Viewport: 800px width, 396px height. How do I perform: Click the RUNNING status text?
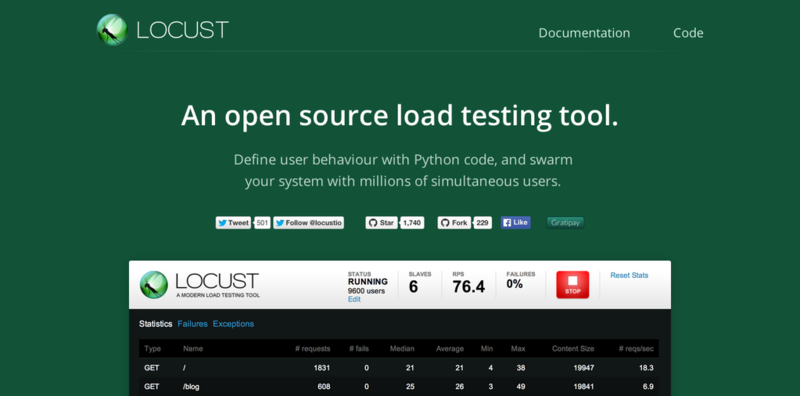(368, 282)
